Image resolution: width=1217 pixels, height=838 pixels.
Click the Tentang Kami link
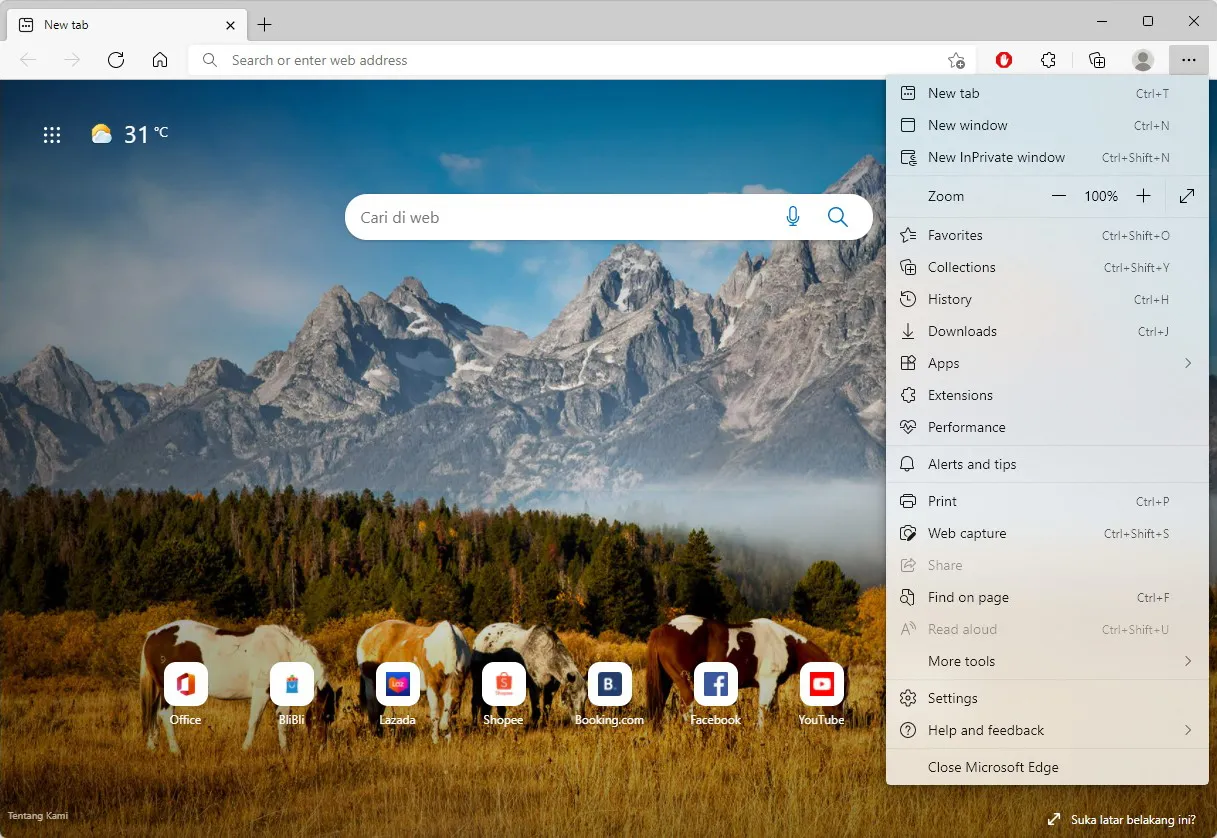click(x=38, y=816)
